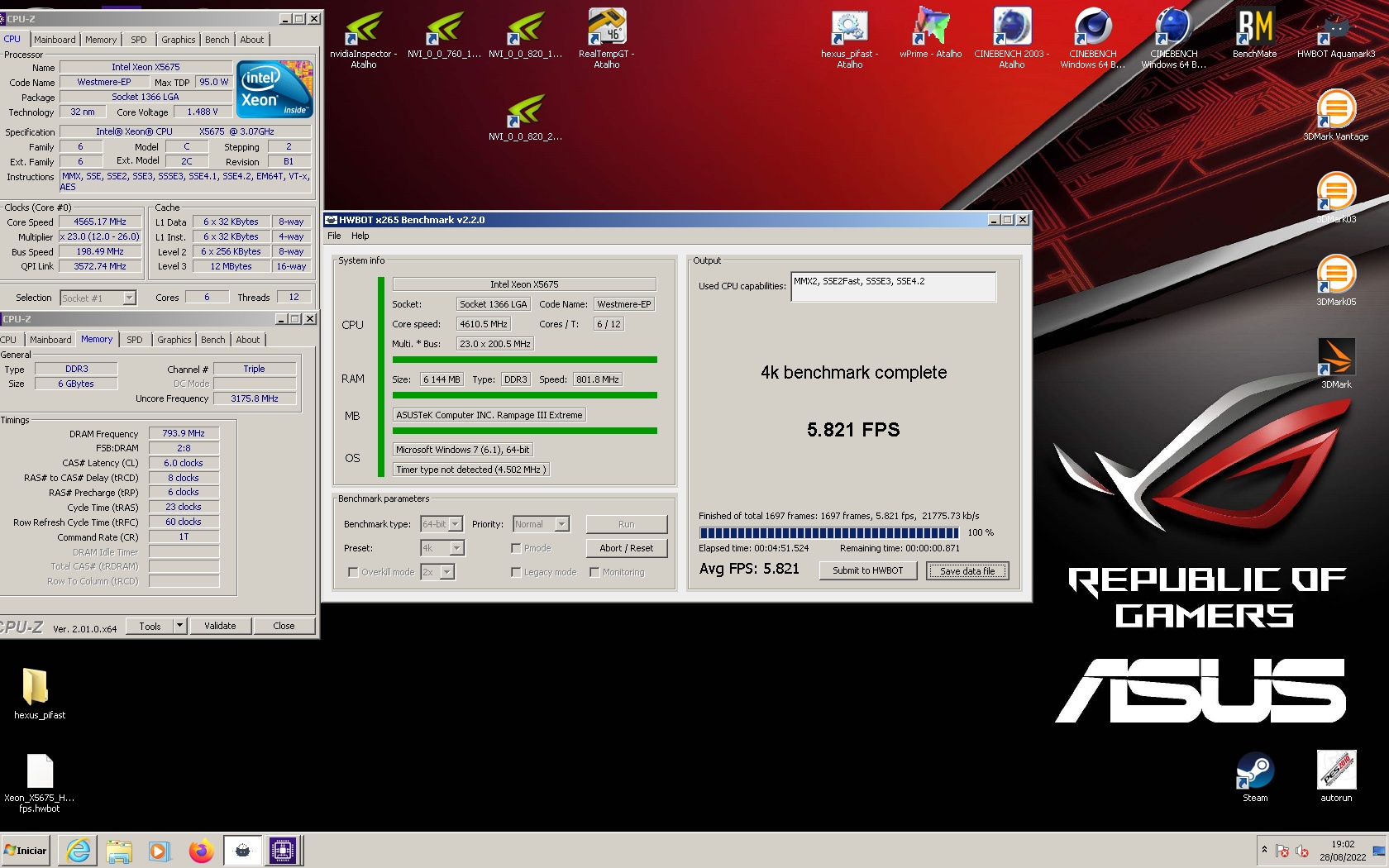
Task: Click the '793.9 MHz' DRAM Frequency value
Action: tap(184, 433)
